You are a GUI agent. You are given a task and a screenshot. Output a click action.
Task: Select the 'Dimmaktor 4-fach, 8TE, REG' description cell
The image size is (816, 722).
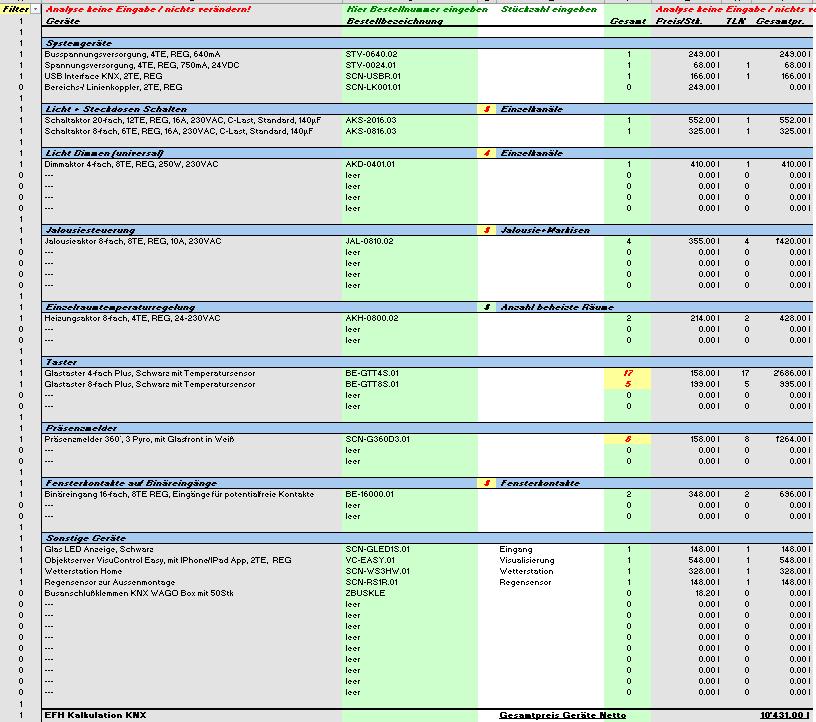[x=131, y=164]
